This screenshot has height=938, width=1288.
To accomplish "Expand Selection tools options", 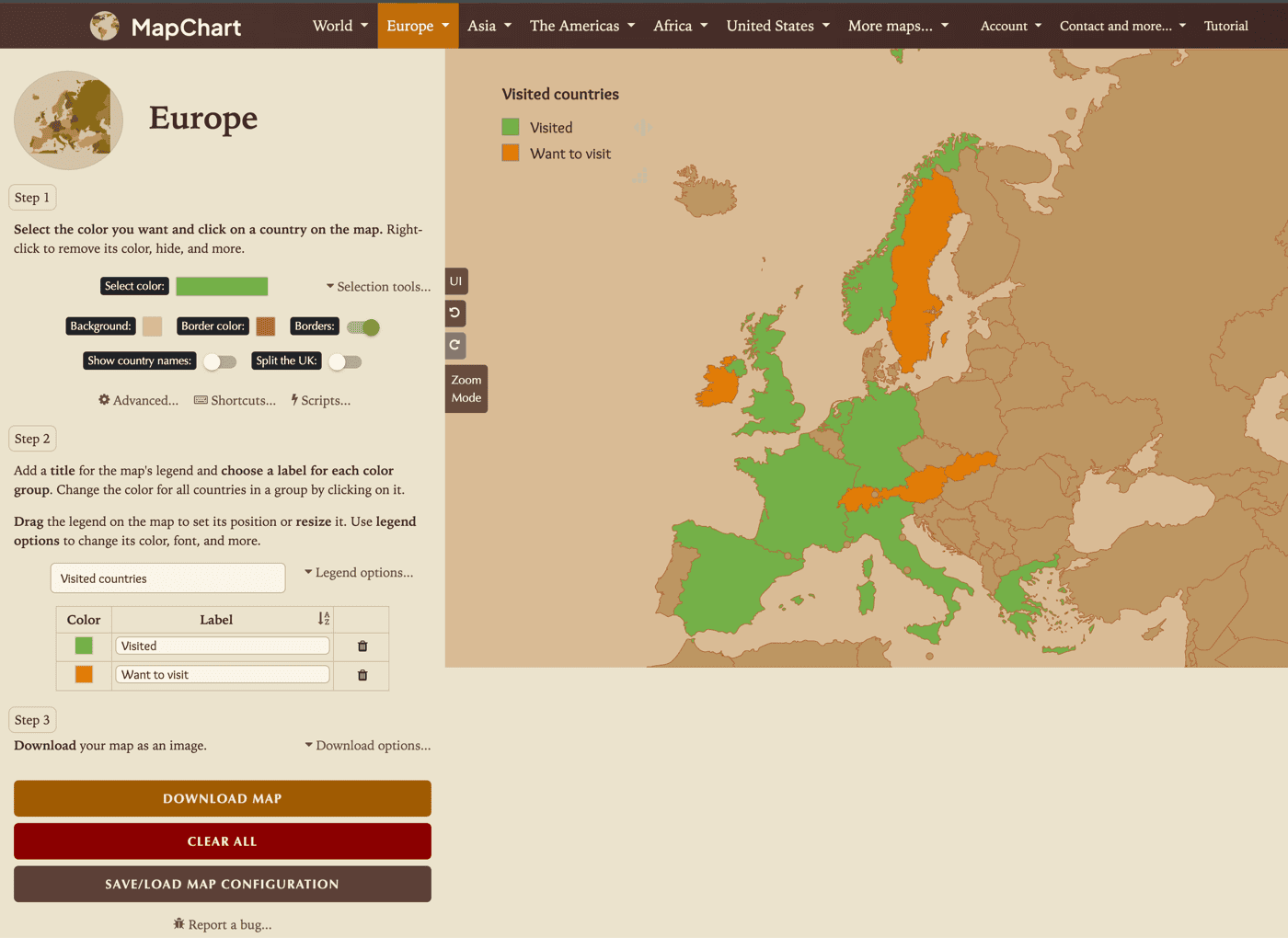I will 378,287.
